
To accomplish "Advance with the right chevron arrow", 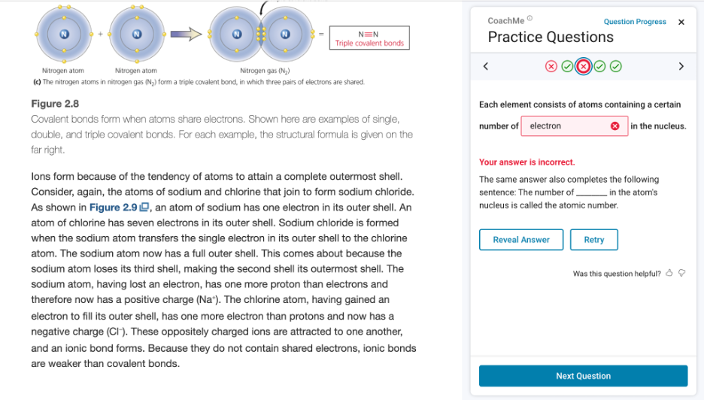I will pyautogui.click(x=680, y=67).
